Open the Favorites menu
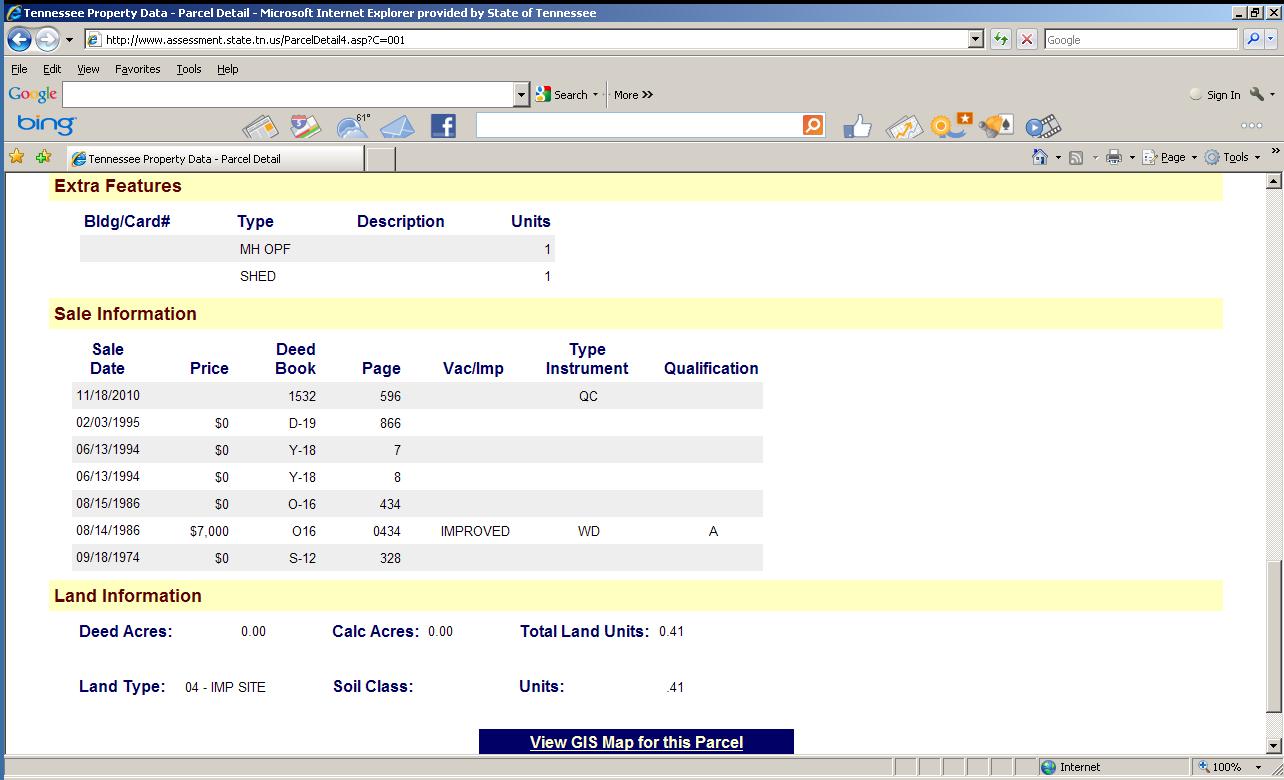 [138, 69]
